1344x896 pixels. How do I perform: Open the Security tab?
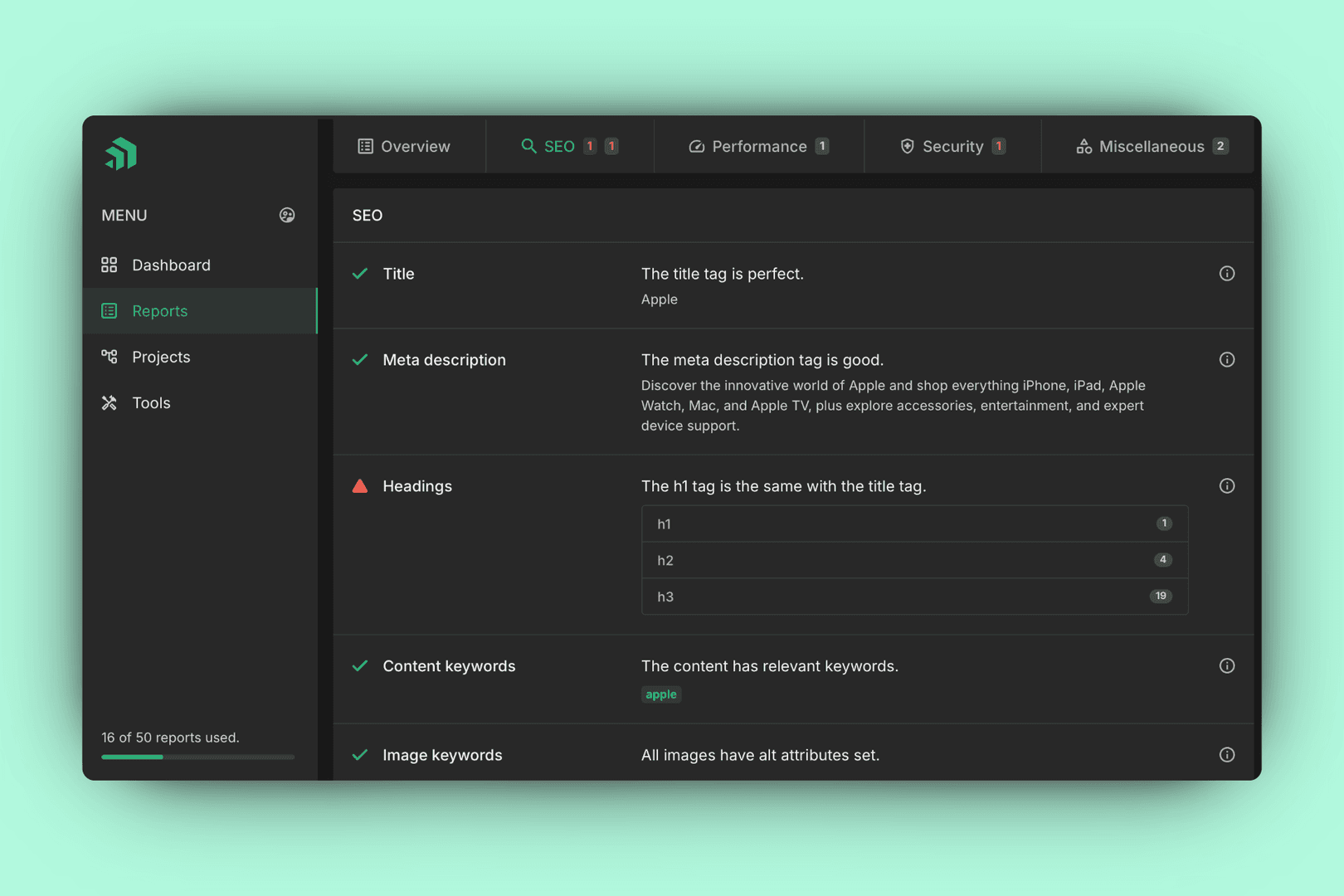tap(952, 147)
